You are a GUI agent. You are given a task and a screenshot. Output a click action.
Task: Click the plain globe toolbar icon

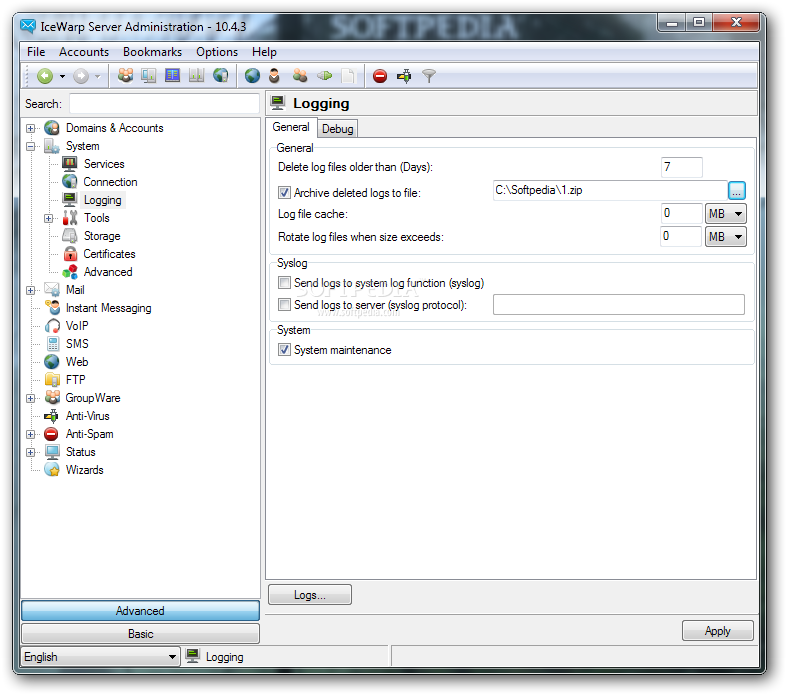pyautogui.click(x=252, y=76)
